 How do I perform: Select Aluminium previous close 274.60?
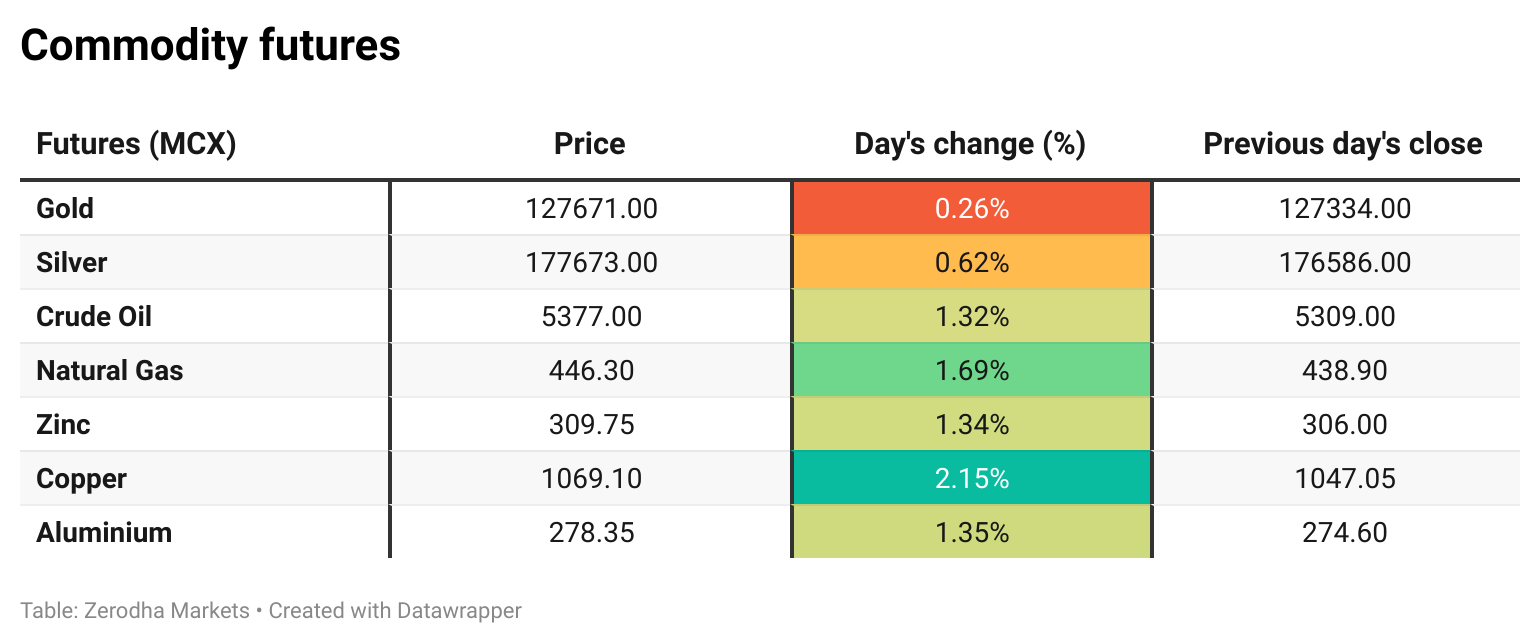[x=1344, y=533]
